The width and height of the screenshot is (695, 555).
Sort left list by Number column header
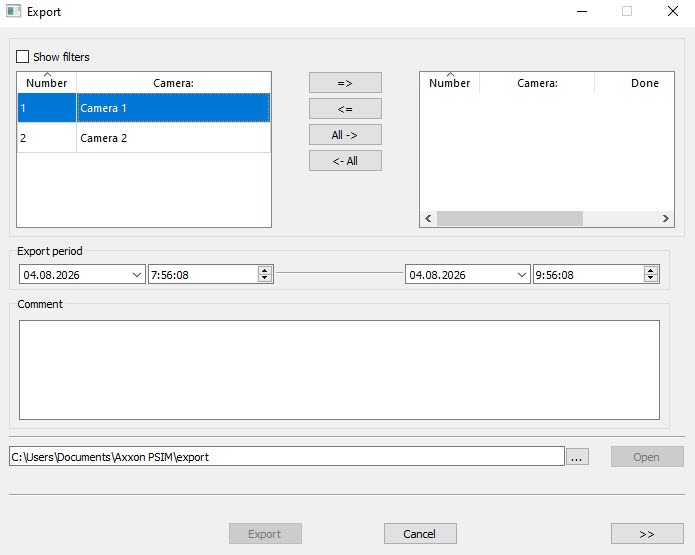[47, 83]
